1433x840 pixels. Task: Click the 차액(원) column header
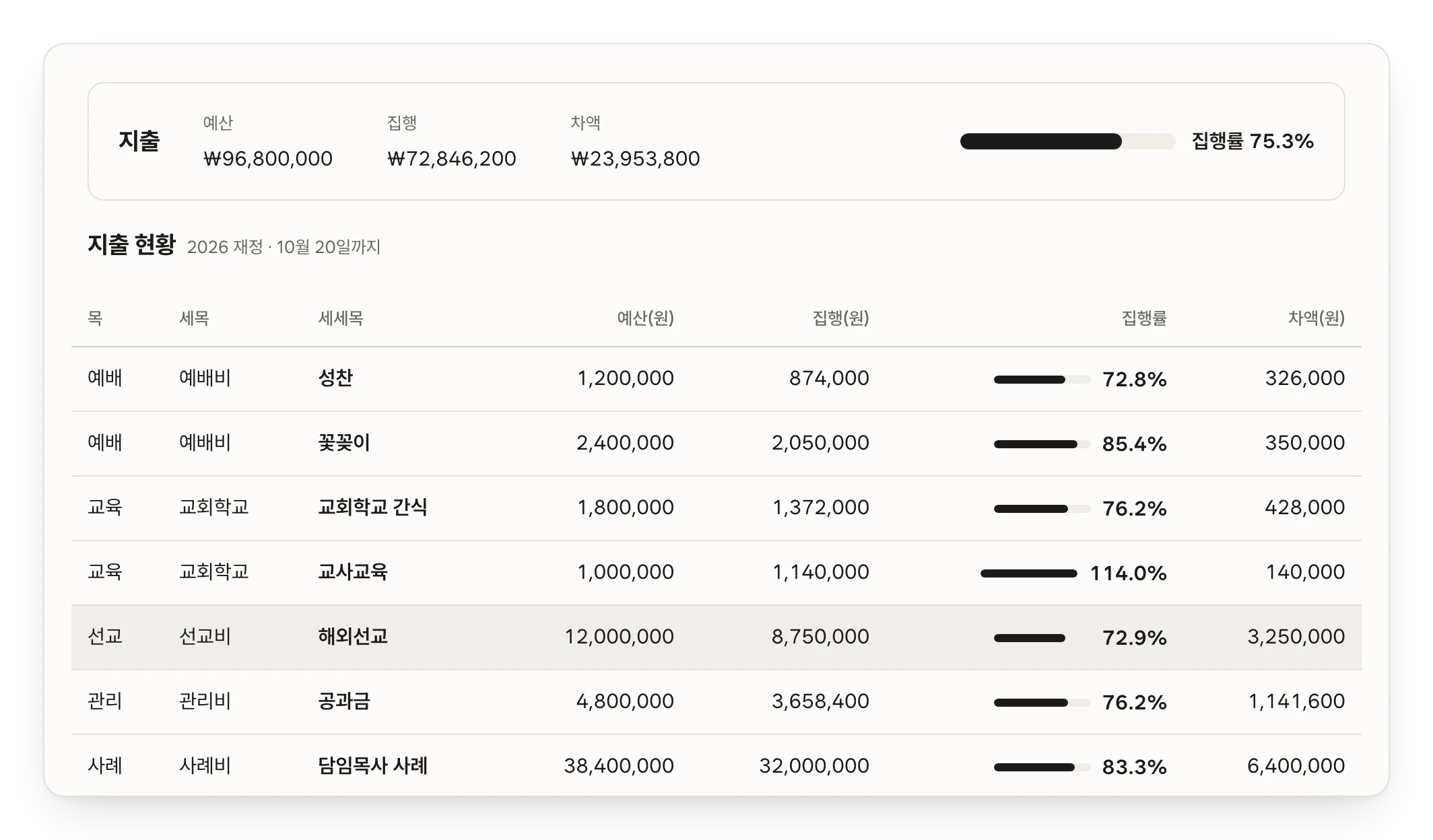[x=1316, y=318]
